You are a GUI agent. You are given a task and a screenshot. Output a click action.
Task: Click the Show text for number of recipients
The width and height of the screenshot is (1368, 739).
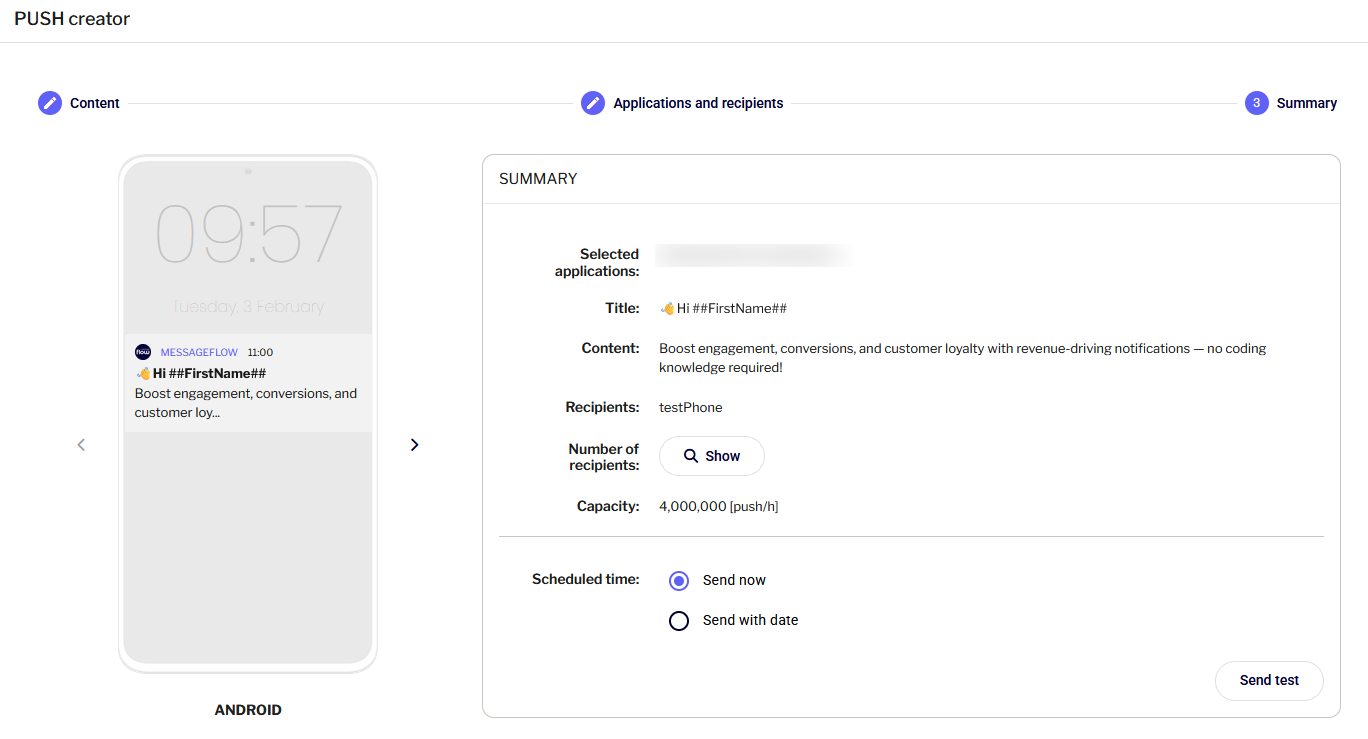(x=722, y=456)
